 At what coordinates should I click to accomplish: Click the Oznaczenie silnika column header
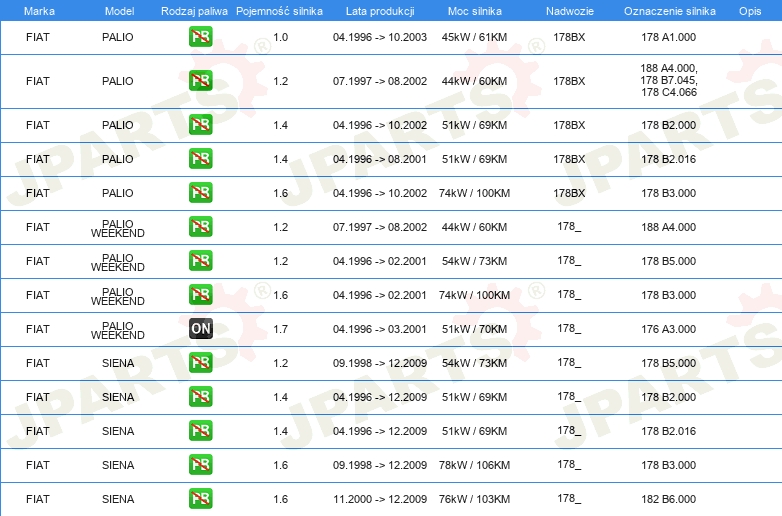[669, 11]
